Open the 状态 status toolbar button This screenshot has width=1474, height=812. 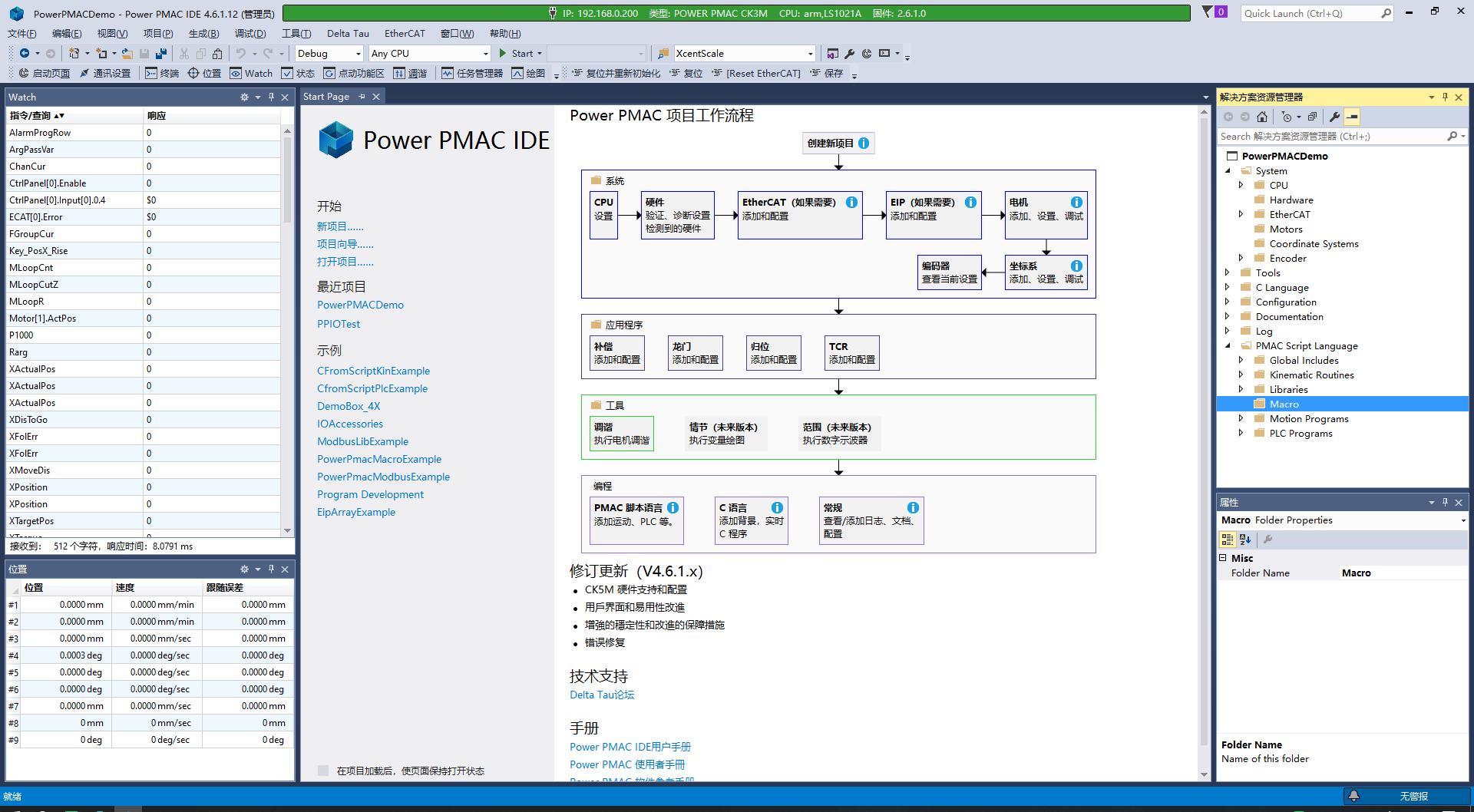click(x=298, y=73)
